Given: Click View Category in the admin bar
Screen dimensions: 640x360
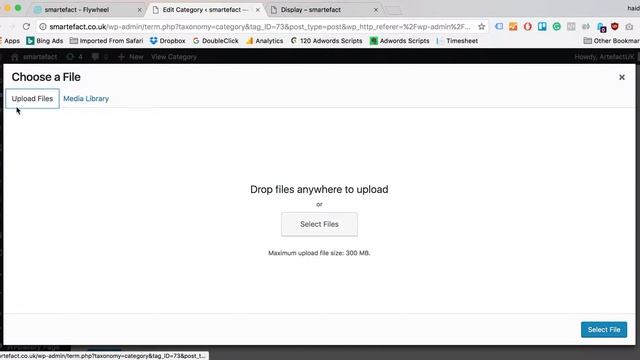Looking at the screenshot, I should tap(174, 57).
